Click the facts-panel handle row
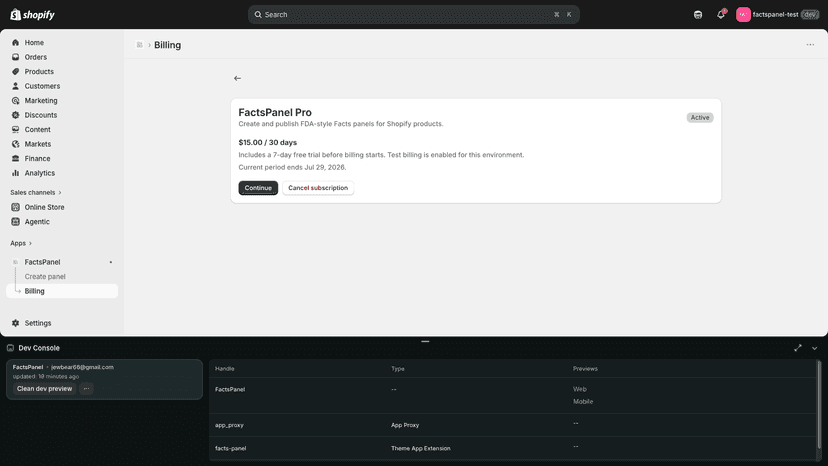828x466 pixels. point(512,448)
